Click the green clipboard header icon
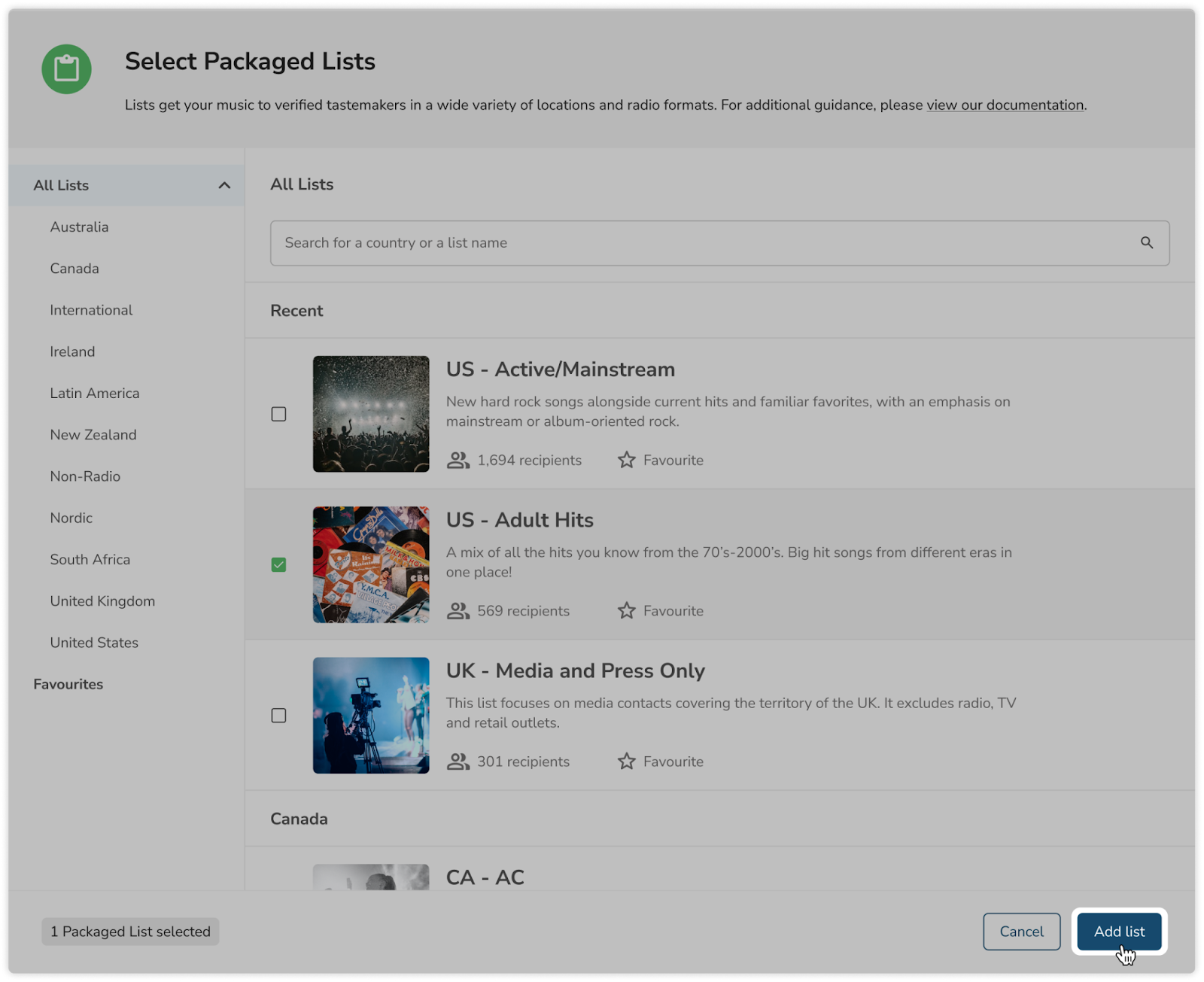Screen dimensions: 1204x982 tap(66, 69)
